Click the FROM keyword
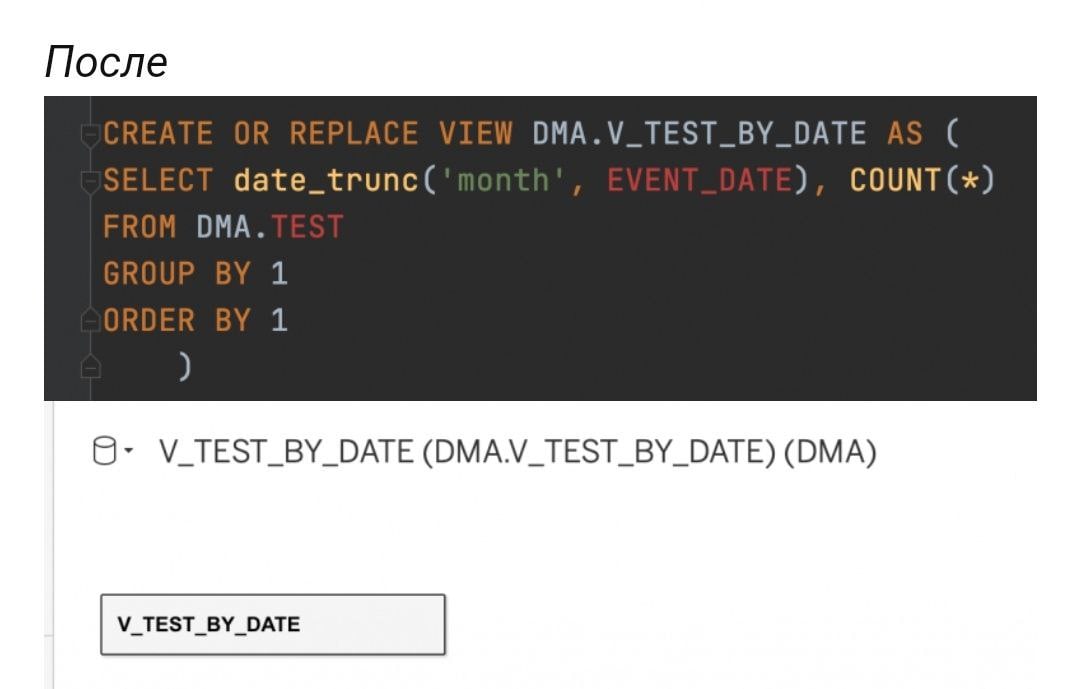 click(139, 227)
